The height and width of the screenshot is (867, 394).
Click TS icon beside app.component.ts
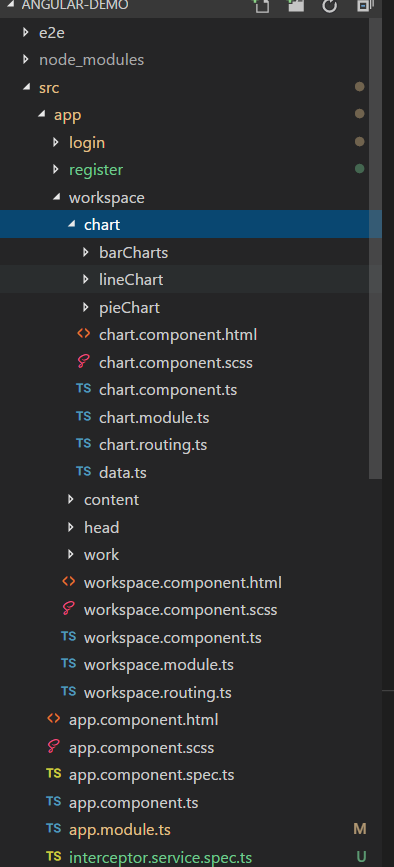pyautogui.click(x=54, y=801)
